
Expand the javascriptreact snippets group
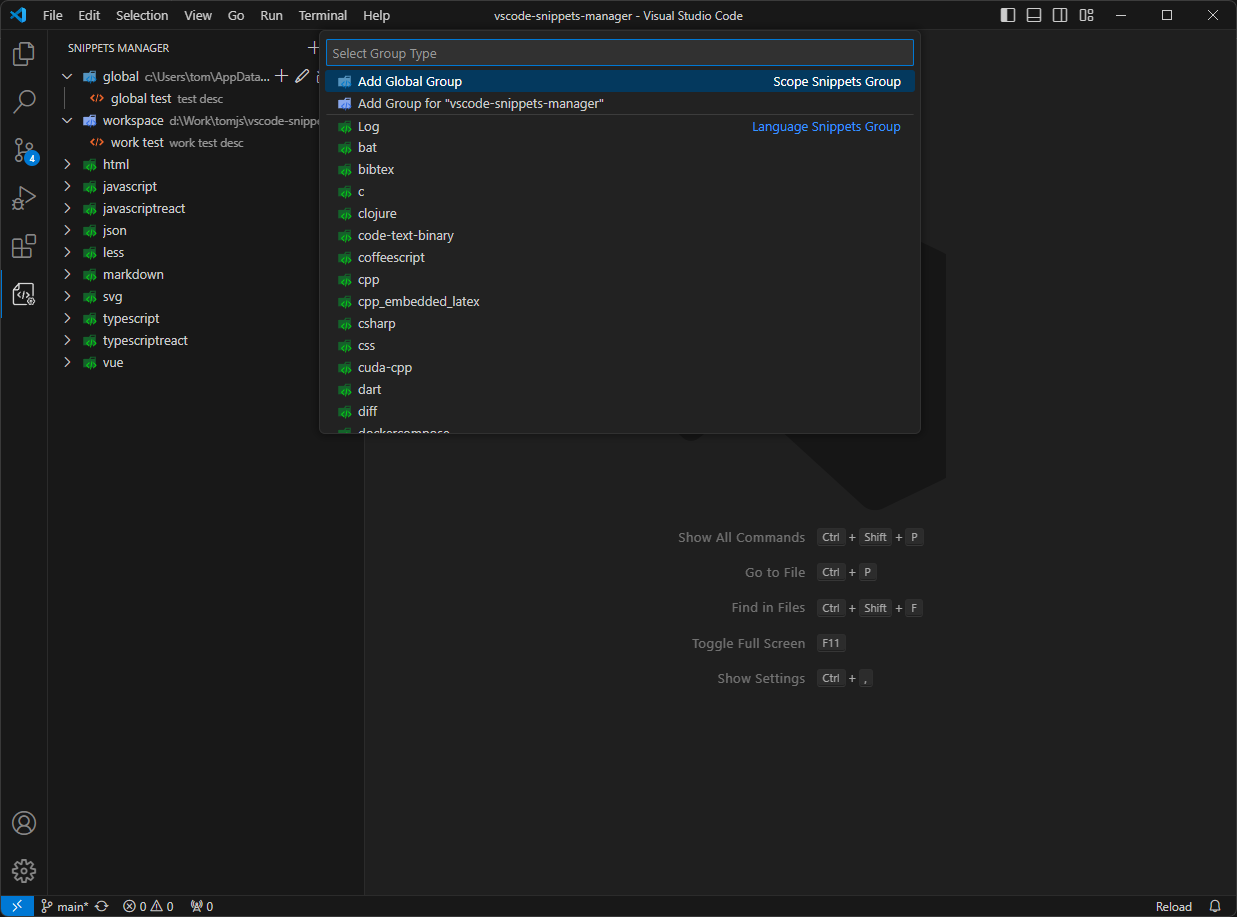[x=68, y=208]
